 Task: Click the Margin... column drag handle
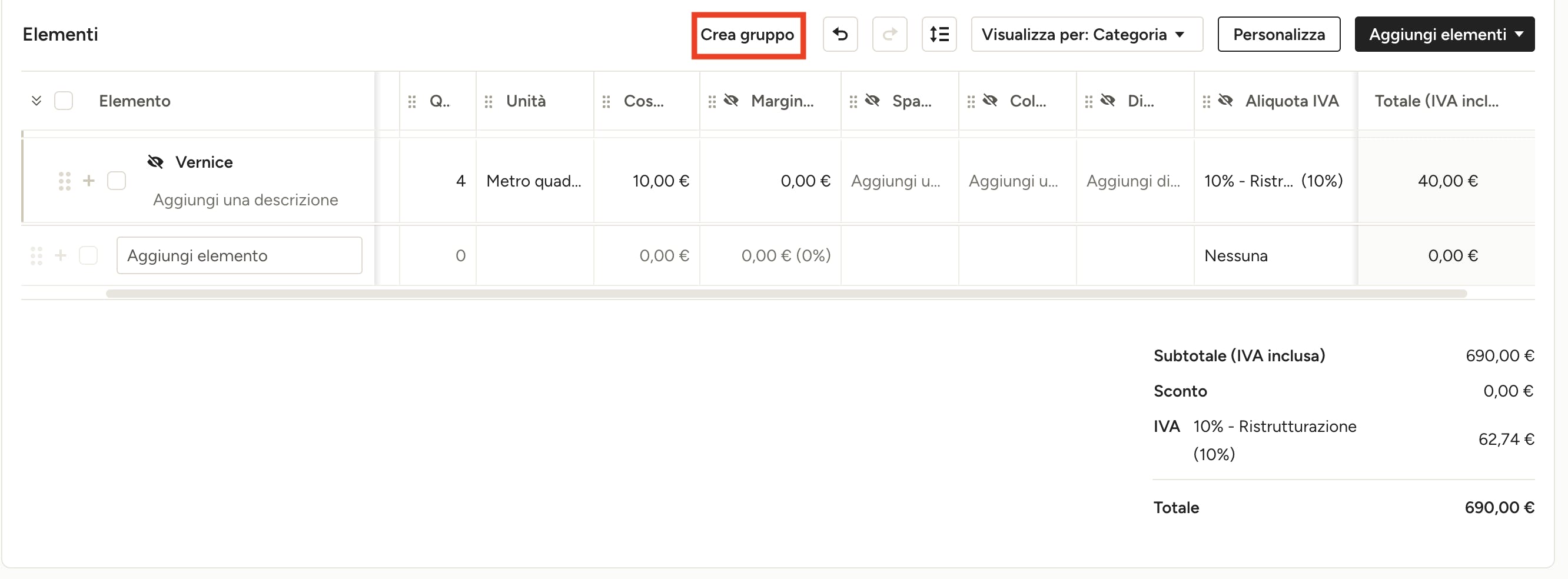coord(712,102)
